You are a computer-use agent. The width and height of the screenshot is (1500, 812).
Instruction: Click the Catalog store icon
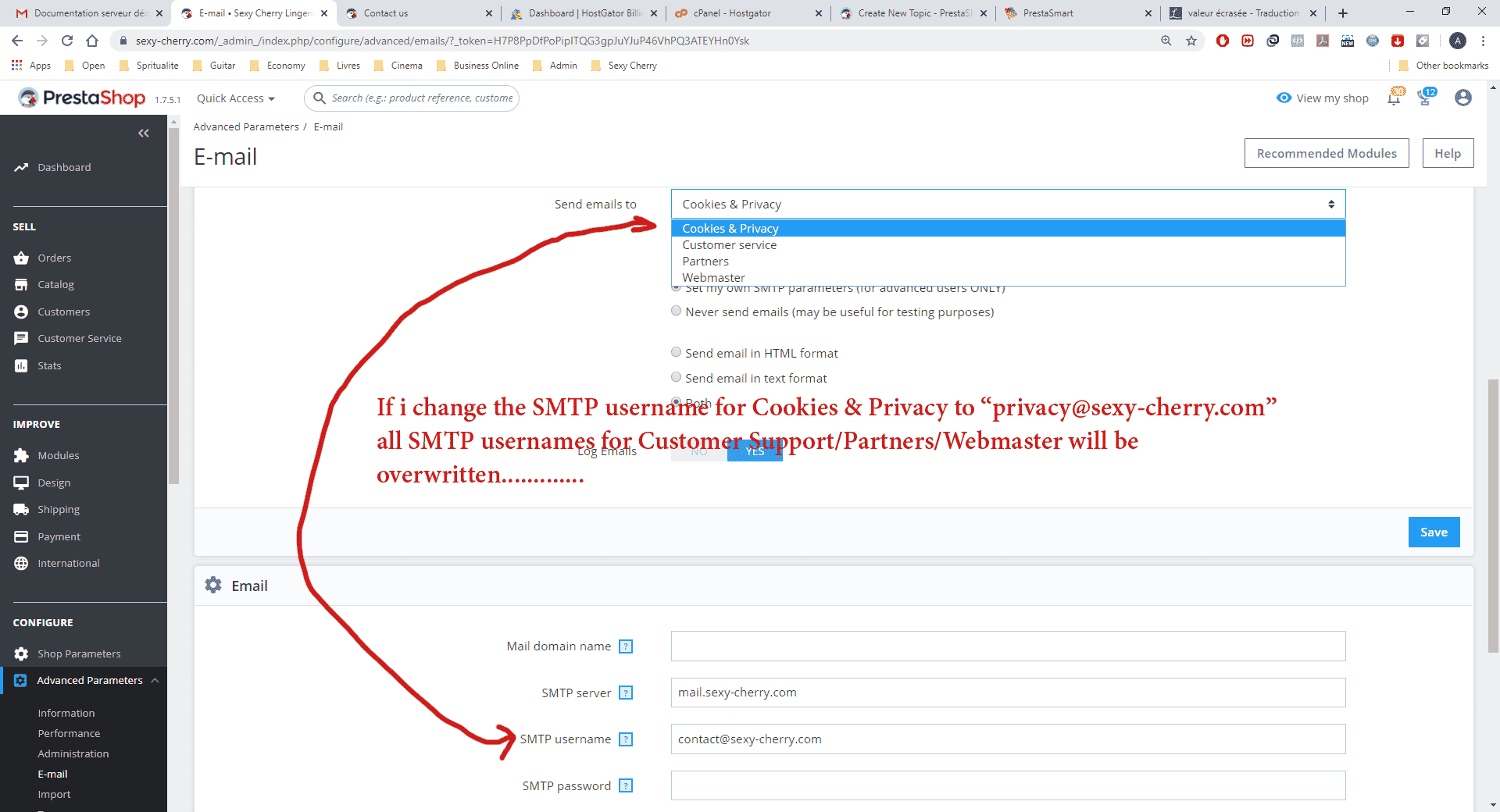(x=21, y=285)
